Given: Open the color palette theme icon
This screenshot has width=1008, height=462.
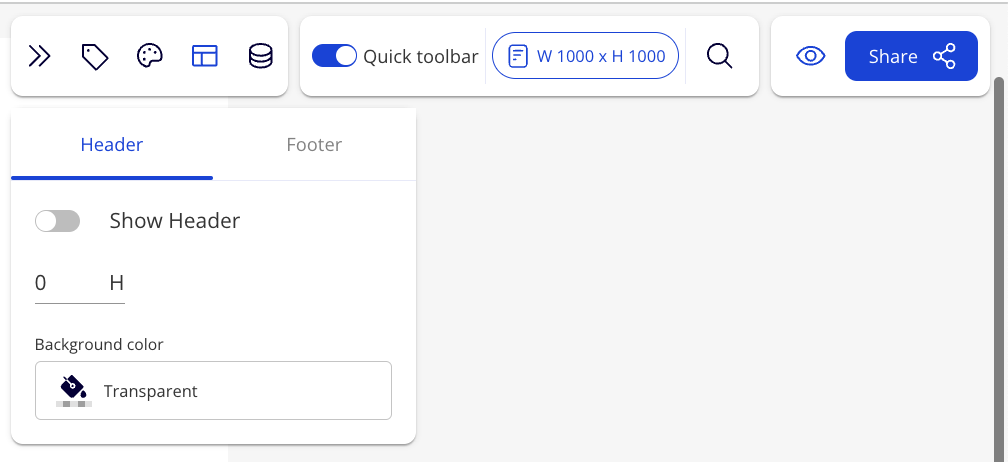Looking at the screenshot, I should pos(150,56).
